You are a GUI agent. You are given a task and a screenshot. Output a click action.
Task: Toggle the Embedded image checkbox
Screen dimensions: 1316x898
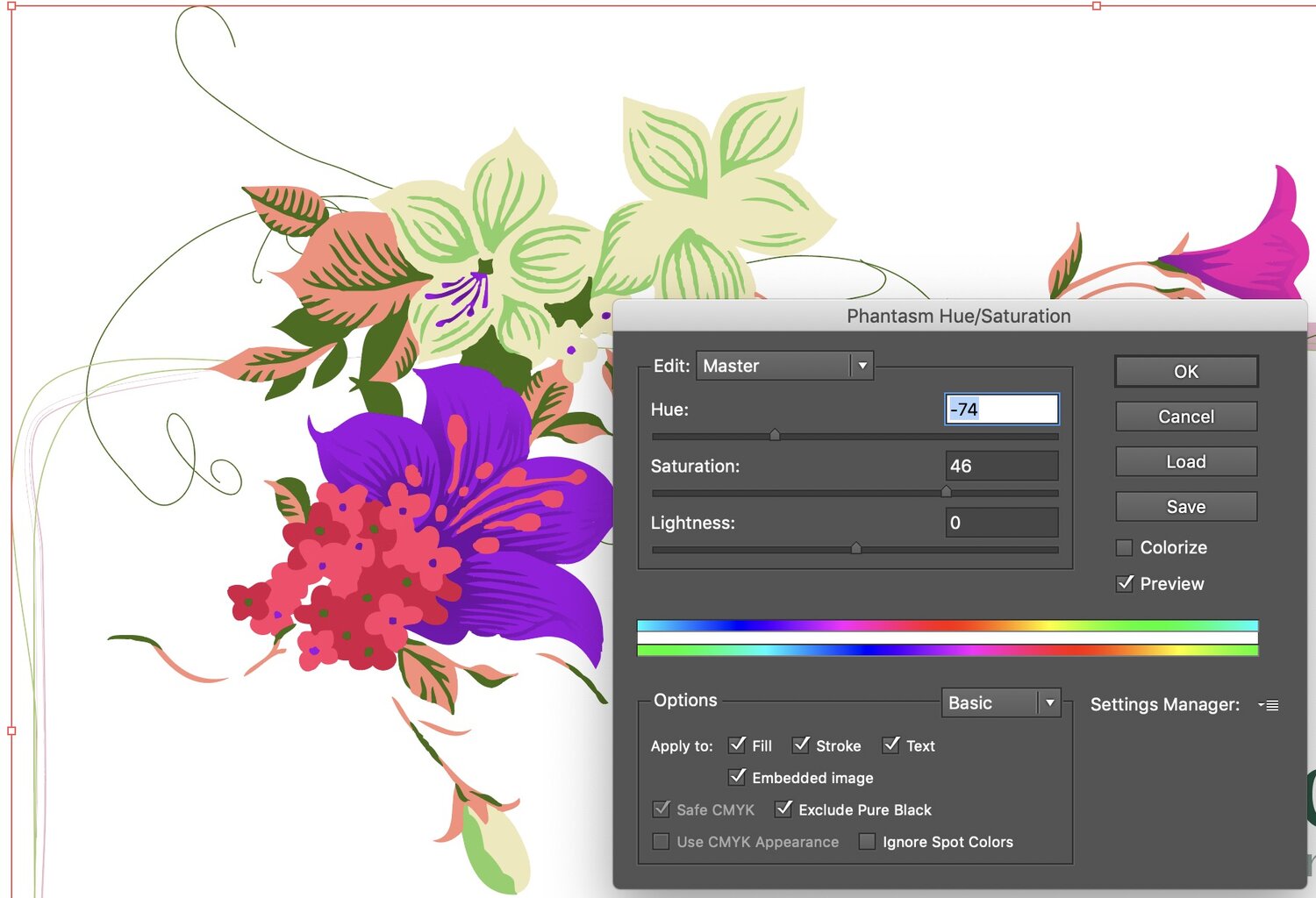[x=737, y=777]
